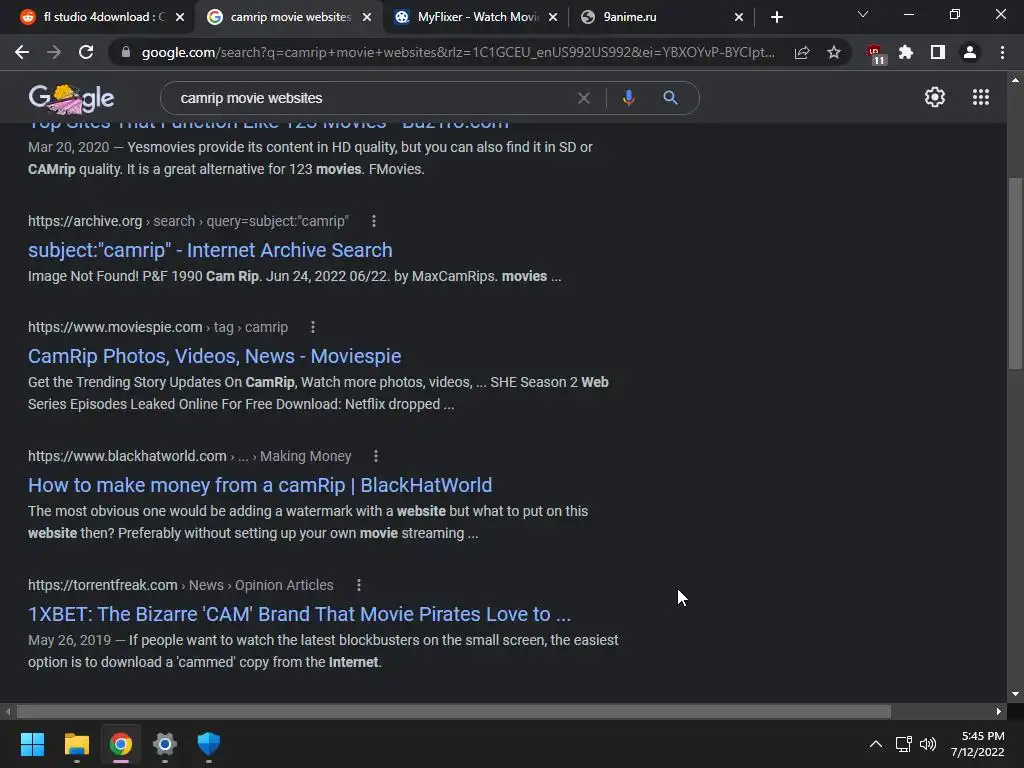The height and width of the screenshot is (768, 1024).
Task: Click the vertical scrollbar thumb
Action: coord(1015,273)
